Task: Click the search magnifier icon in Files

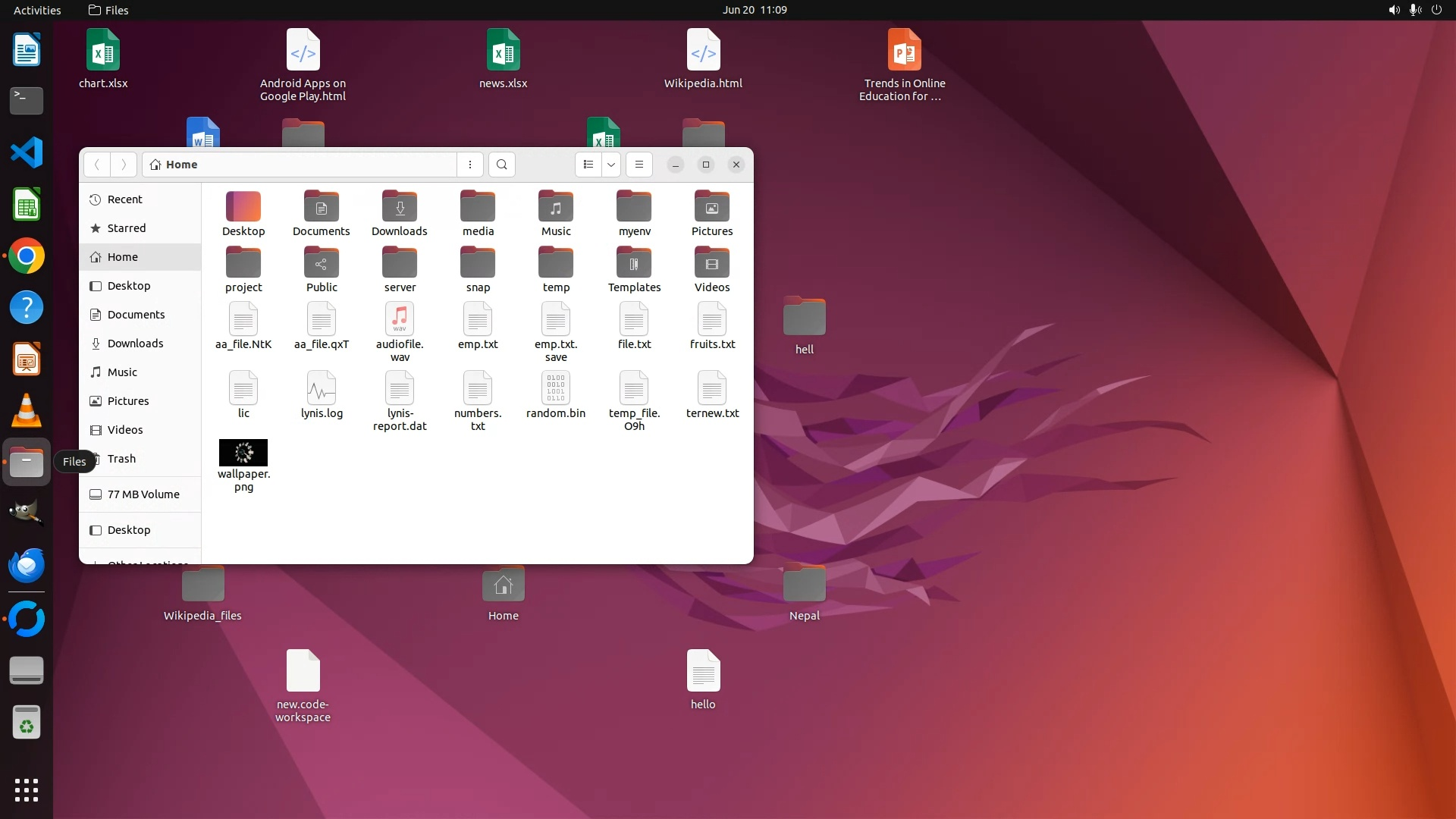Action: (x=501, y=165)
